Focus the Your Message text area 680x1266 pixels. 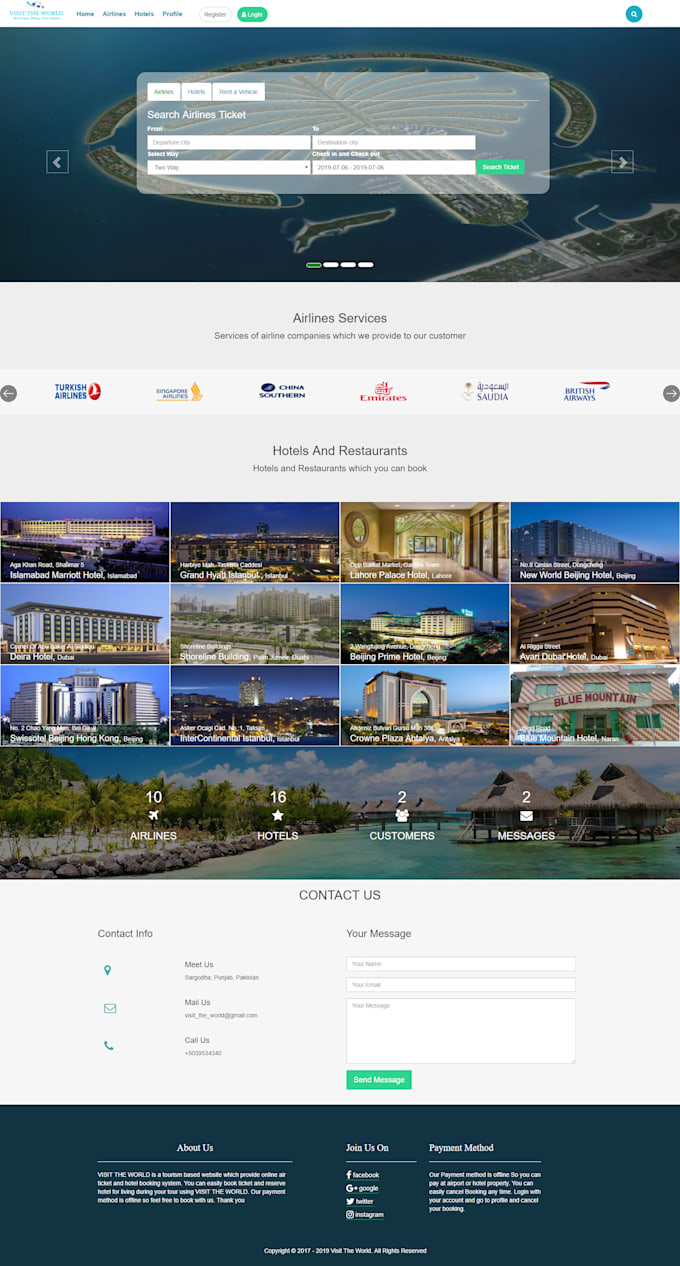point(461,1030)
